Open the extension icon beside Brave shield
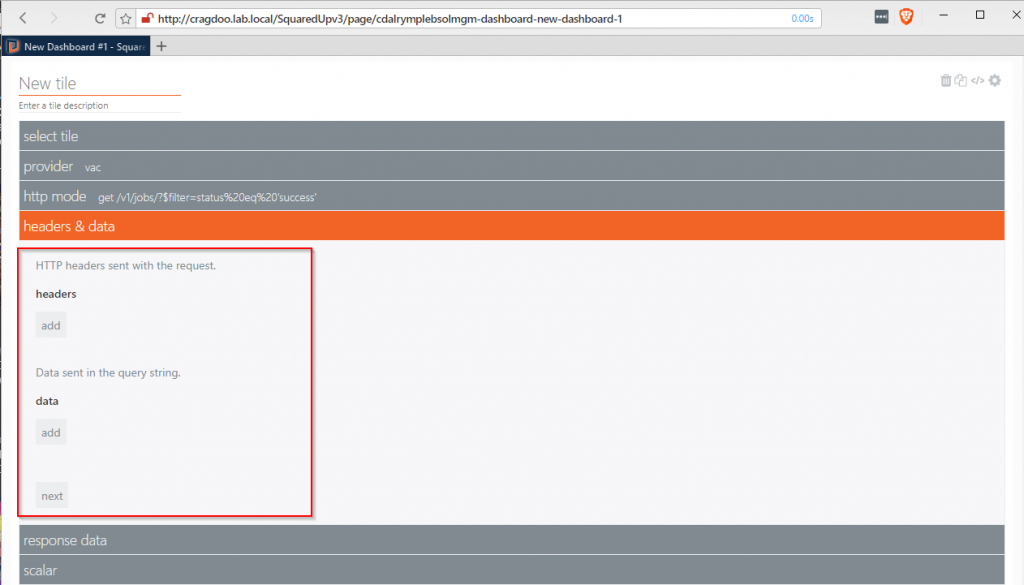Viewport: 1024px width, 585px height. tap(881, 17)
